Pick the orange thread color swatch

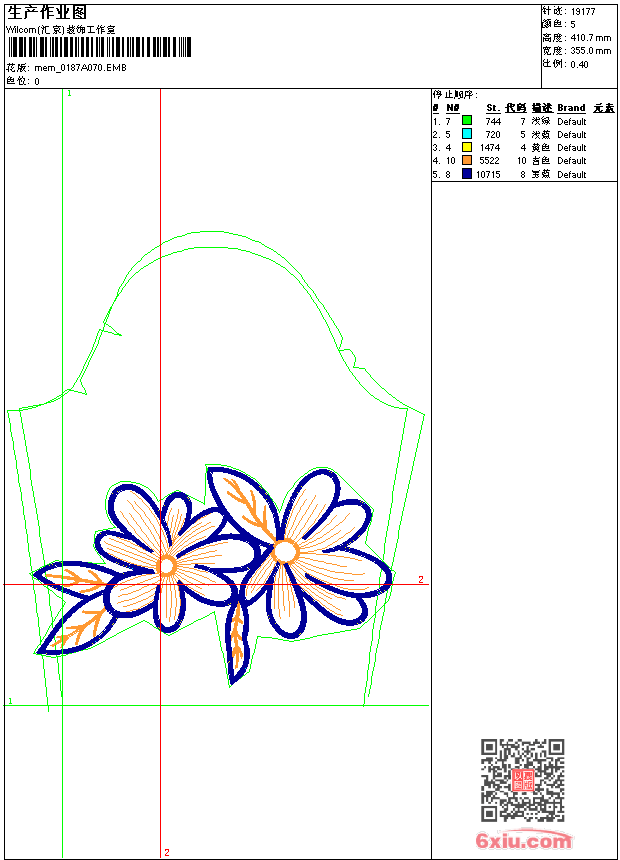(x=467, y=160)
